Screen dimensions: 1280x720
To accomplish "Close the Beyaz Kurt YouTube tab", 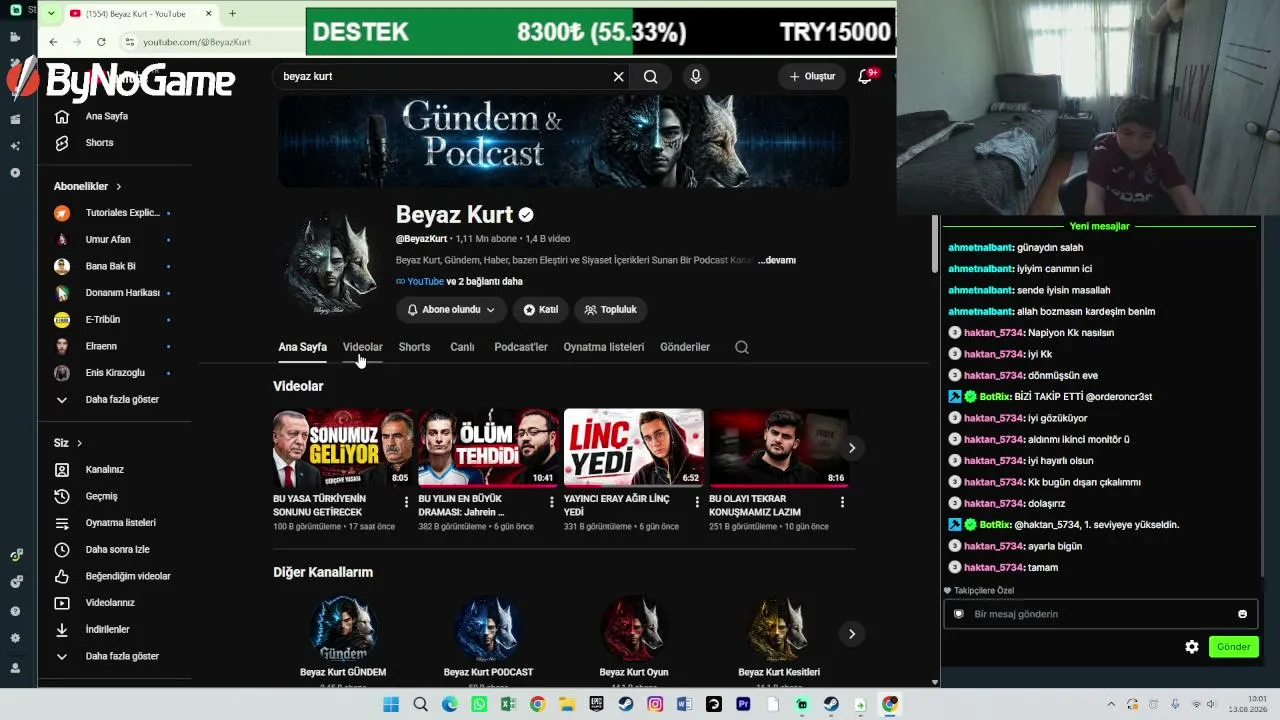I will 208,14.
